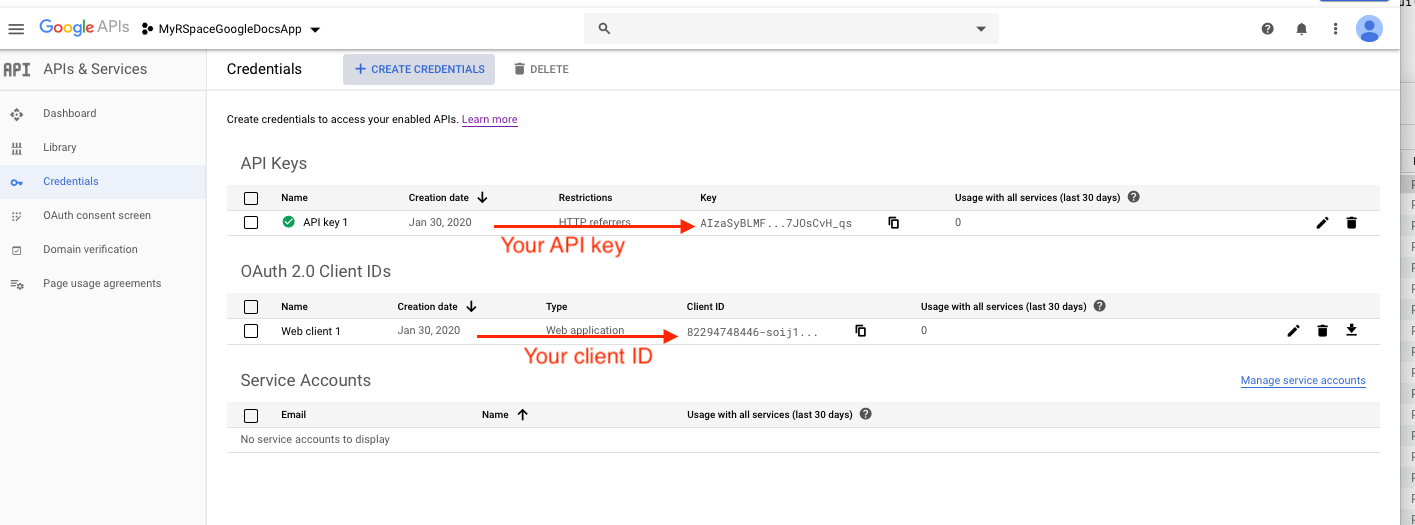Edit Web client 1 with pencil icon
The width and height of the screenshot is (1415, 525).
[1293, 331]
